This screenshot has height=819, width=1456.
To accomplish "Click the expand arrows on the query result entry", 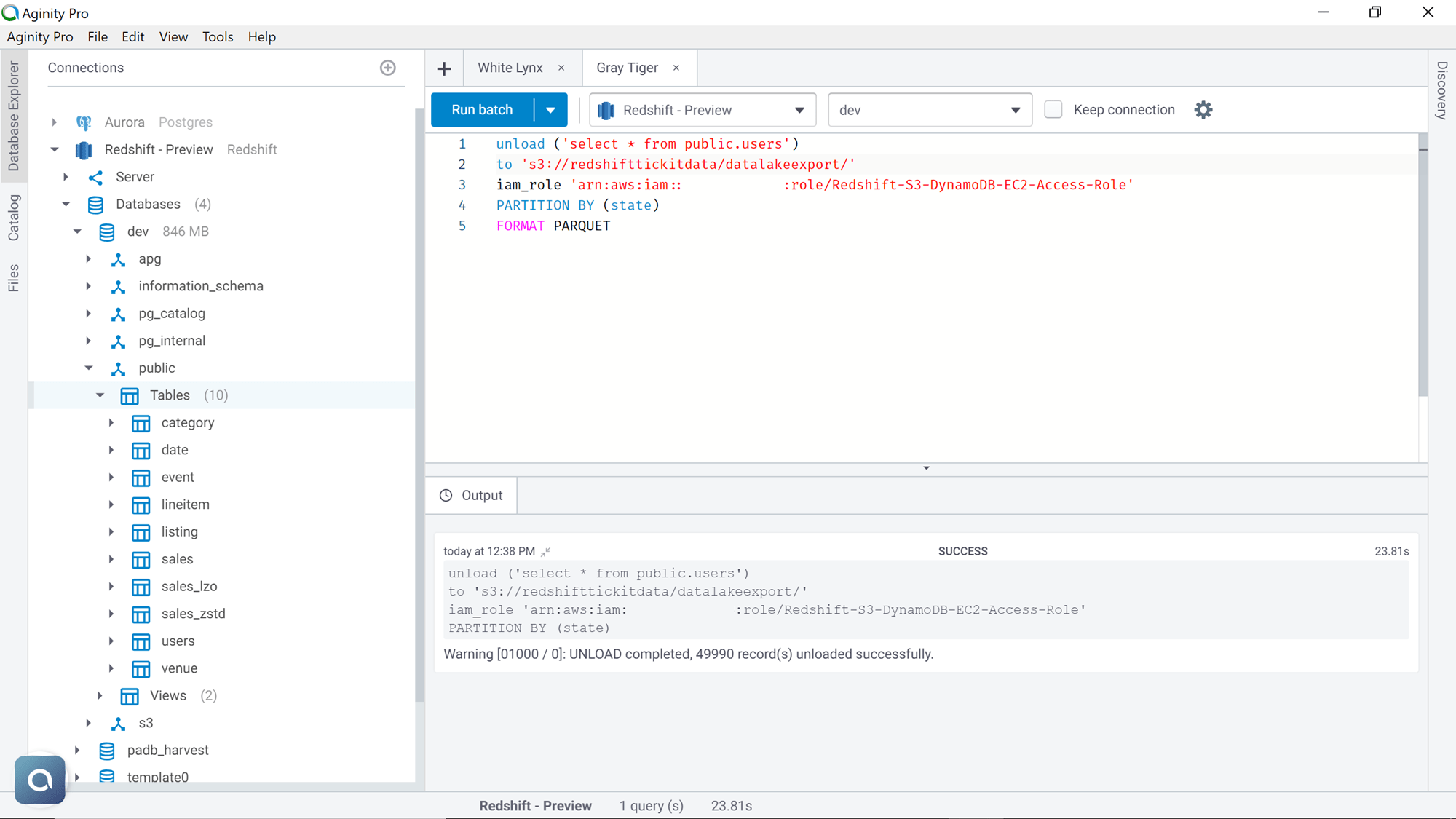I will pyautogui.click(x=545, y=551).
